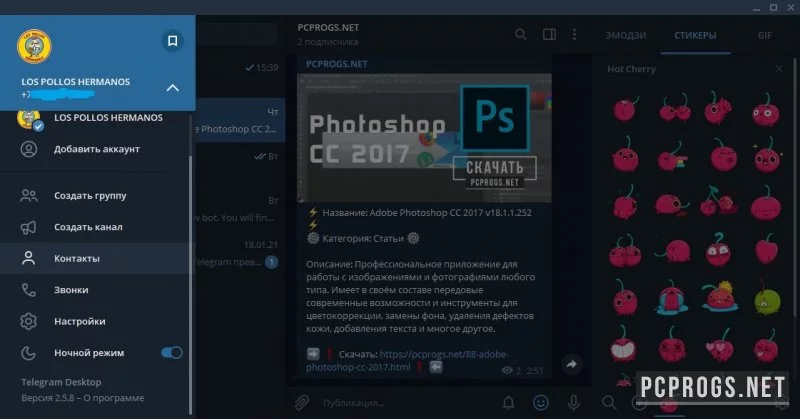Click the PCPROGS.NET channel header title
Viewport: 800px width, 419px height.
click(x=328, y=28)
